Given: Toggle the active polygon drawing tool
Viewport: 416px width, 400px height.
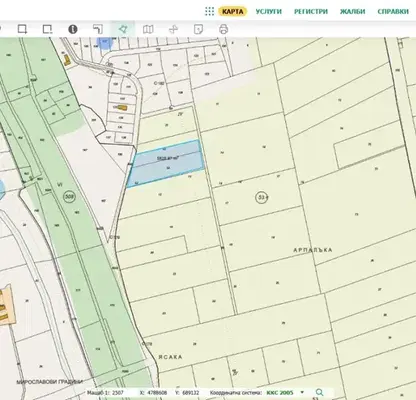Looking at the screenshot, I should click(123, 29).
